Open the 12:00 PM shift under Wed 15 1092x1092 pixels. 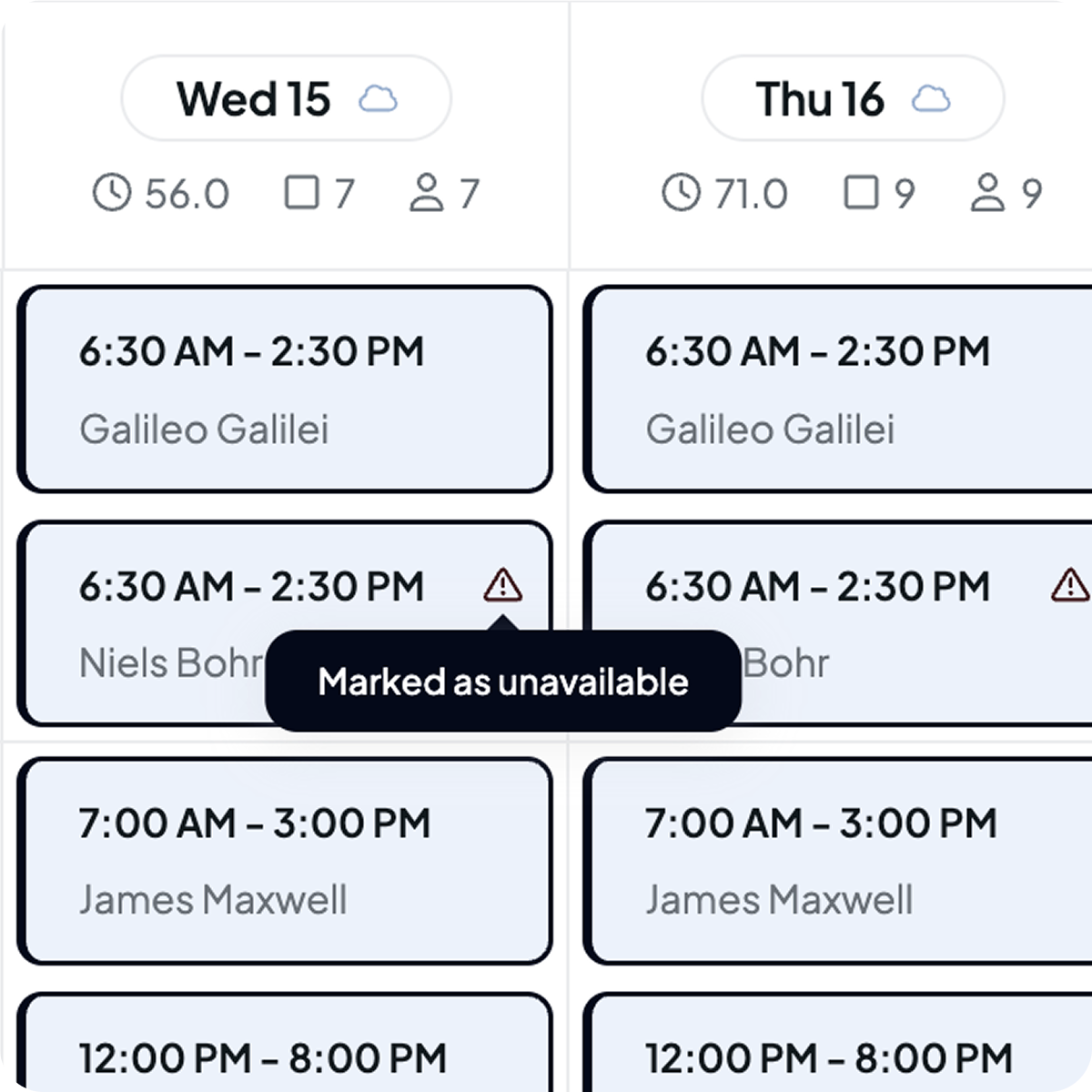[286, 1056]
